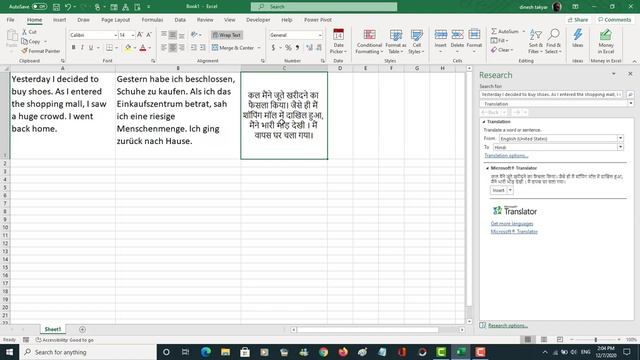Click the Undo arrow icon
The image size is (640, 360).
[x=68, y=7]
